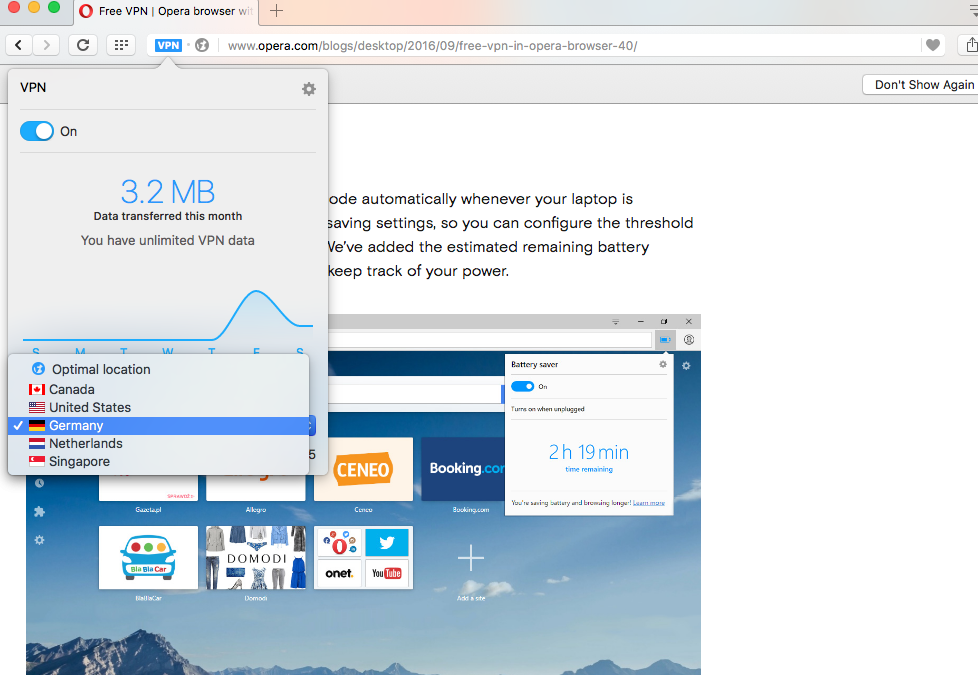Open VPN settings gear in popup
Viewport: 978px width, 675px height.
coord(309,89)
